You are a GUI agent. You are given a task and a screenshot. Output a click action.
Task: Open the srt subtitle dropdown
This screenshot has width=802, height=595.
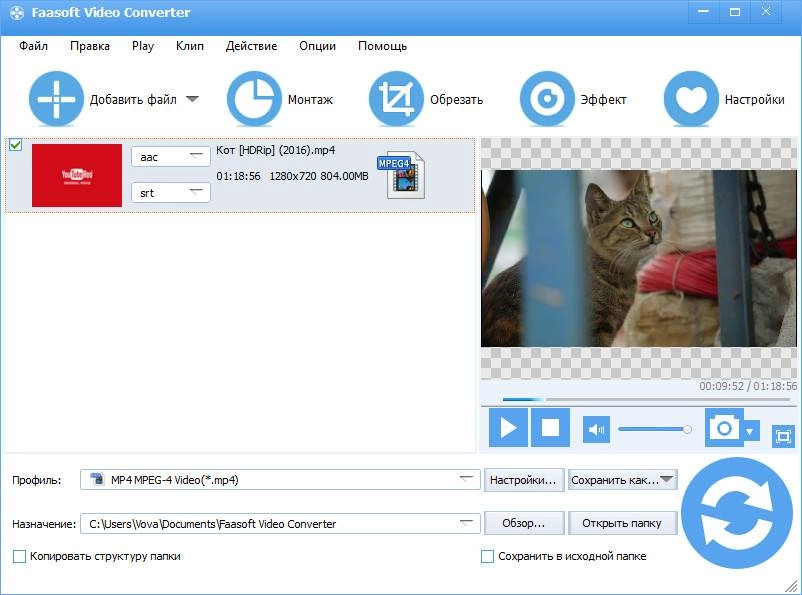click(x=171, y=192)
